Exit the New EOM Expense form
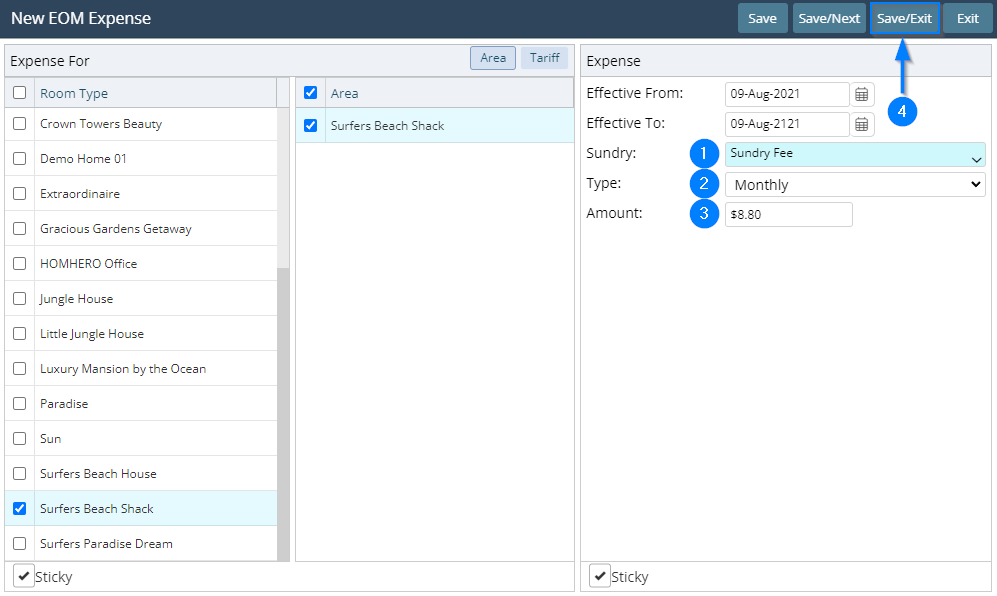The image size is (997, 596). click(x=967, y=18)
